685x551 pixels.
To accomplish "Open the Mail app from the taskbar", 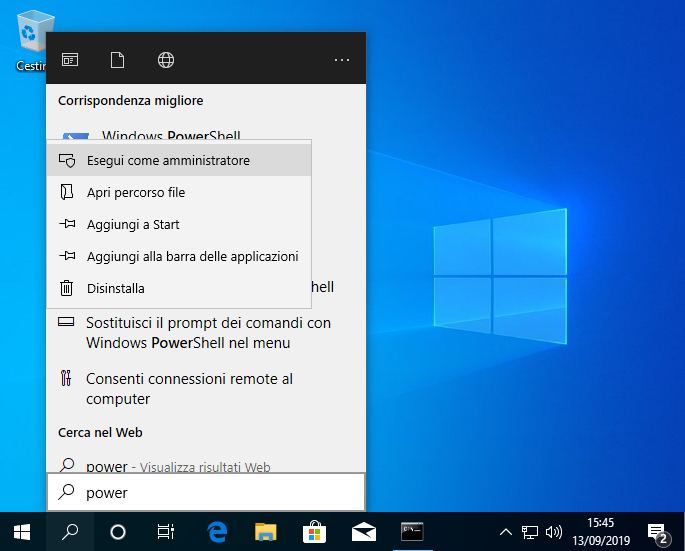I will point(363,532).
